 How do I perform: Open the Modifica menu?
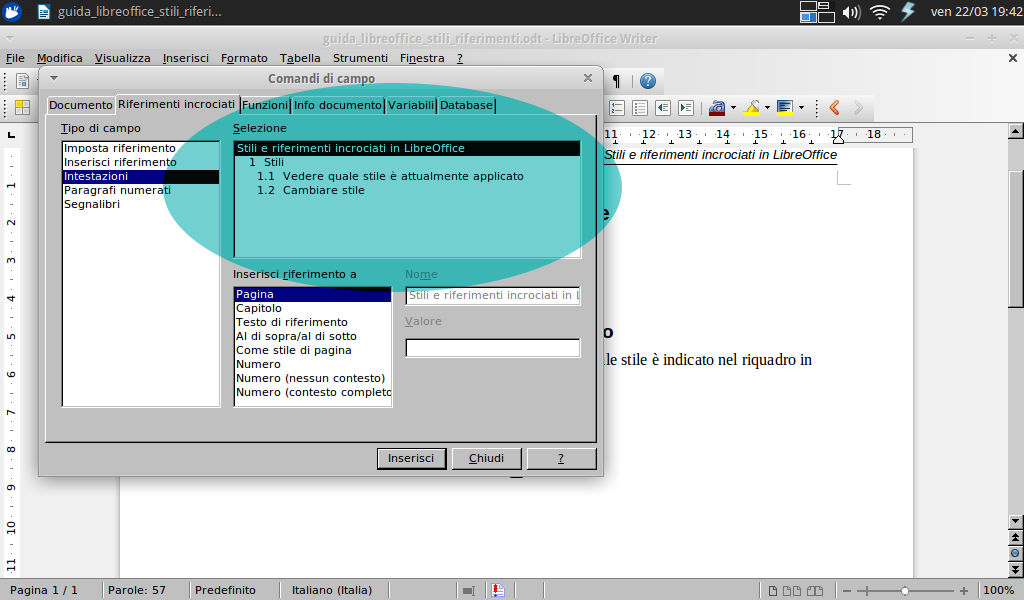coord(59,58)
